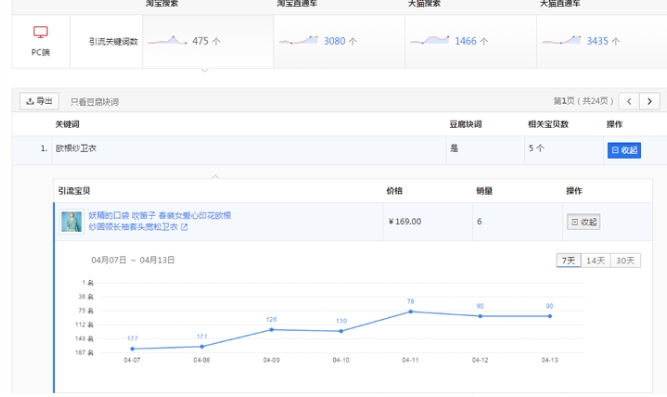Viewport: 667px width, 397px height.
Task: Click the 相关宝贝数 column header
Action: 548,124
